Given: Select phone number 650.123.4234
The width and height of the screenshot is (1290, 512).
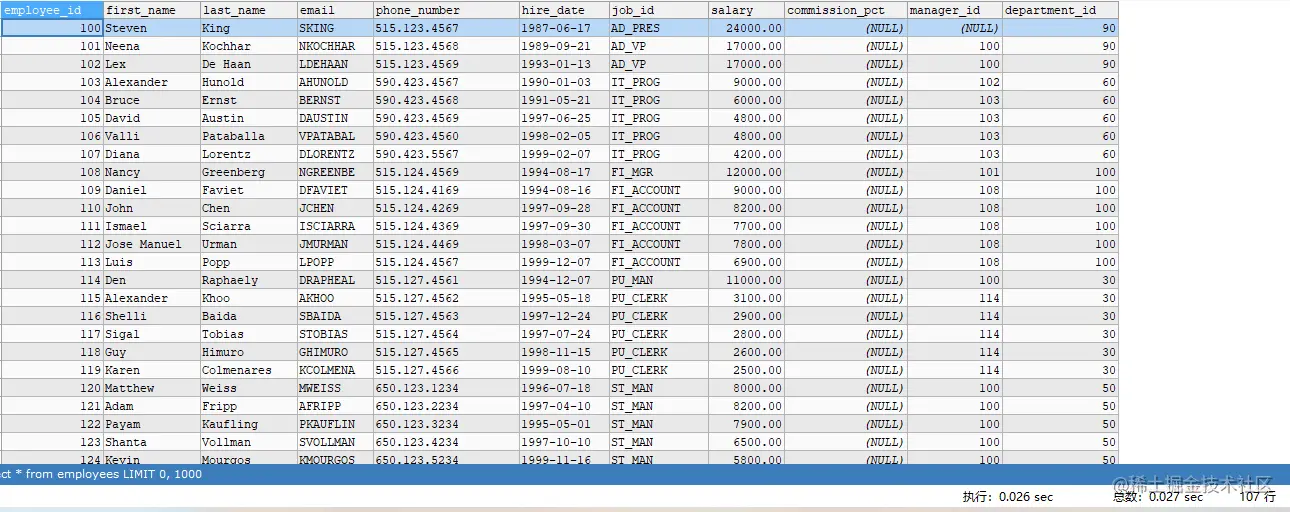Looking at the screenshot, I should click(x=446, y=442).
